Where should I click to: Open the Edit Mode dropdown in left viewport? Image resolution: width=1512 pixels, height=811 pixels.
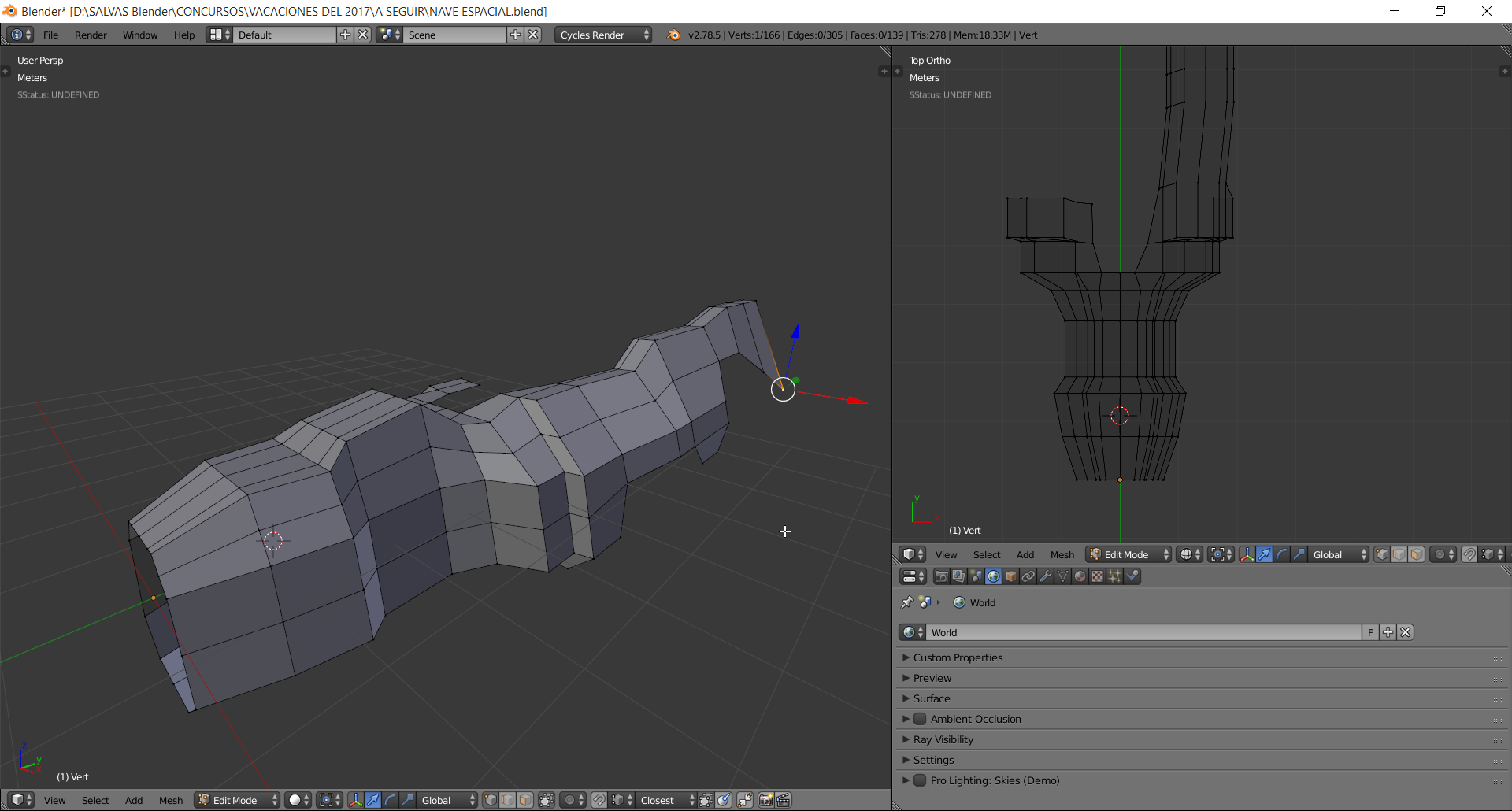(x=238, y=800)
